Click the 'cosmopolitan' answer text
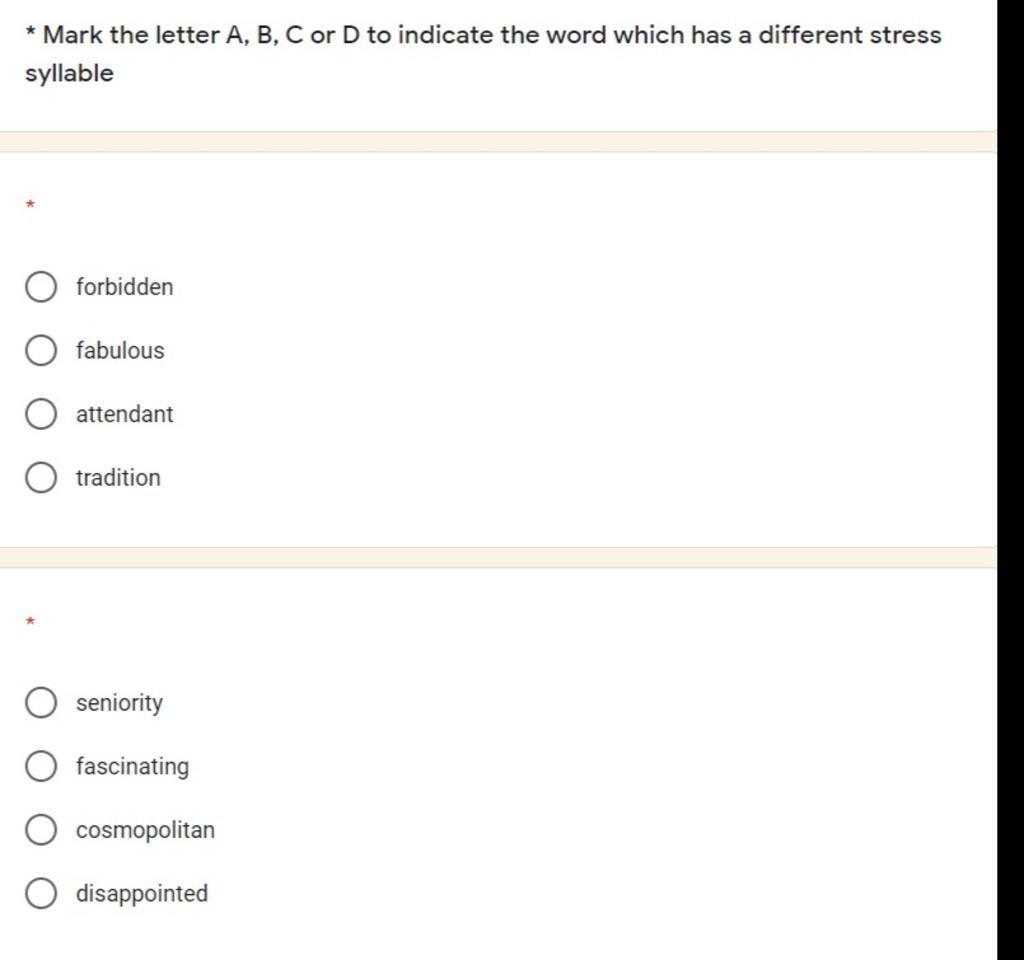 (145, 831)
